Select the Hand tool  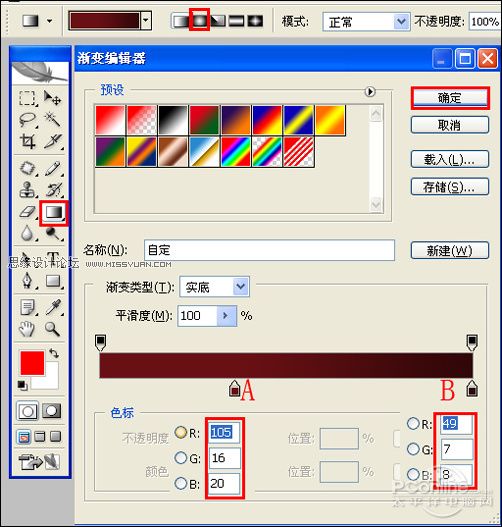pyautogui.click(x=27, y=329)
